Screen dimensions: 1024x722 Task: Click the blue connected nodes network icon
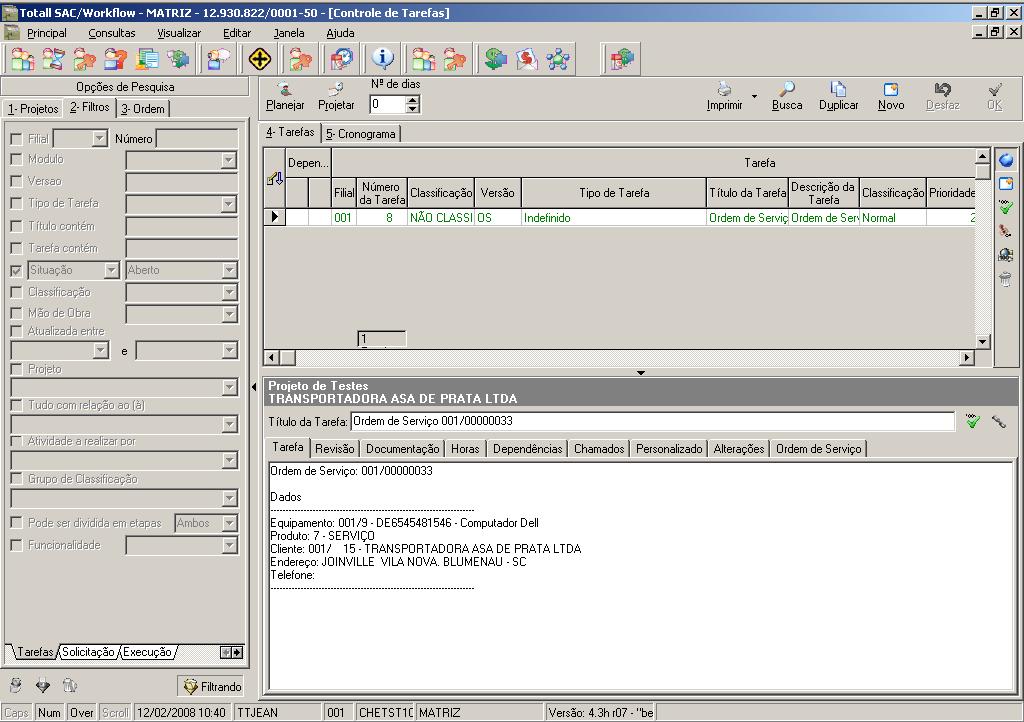pos(558,59)
